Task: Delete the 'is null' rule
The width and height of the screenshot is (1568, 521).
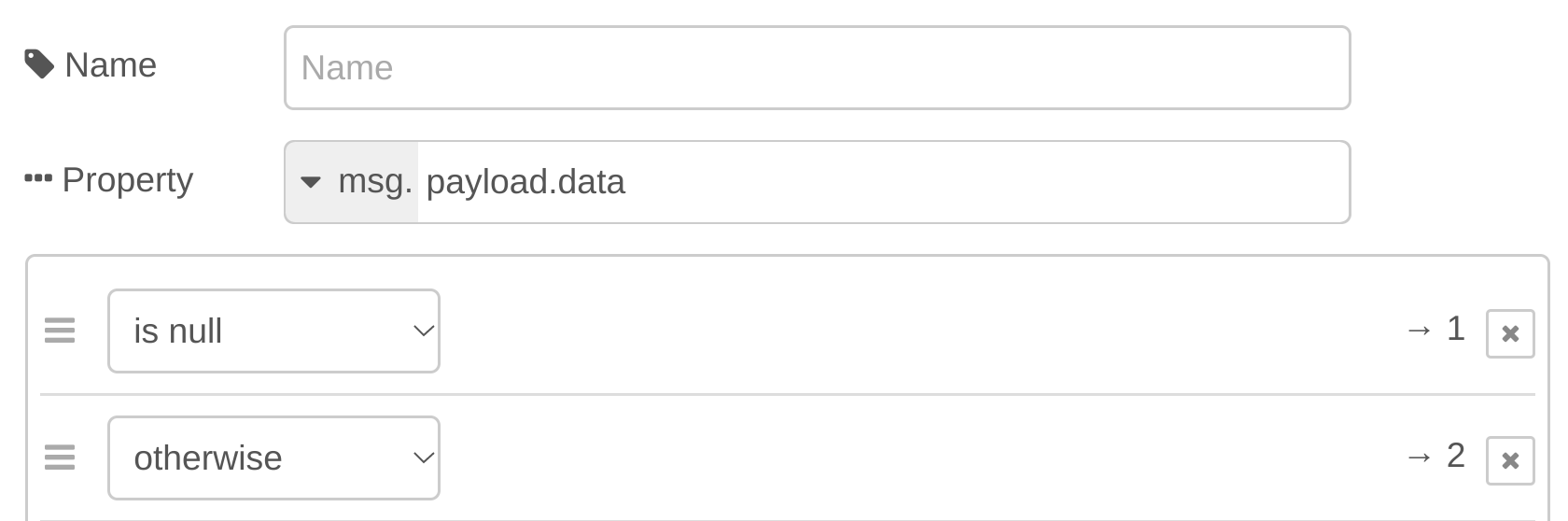Action: 1510,333
